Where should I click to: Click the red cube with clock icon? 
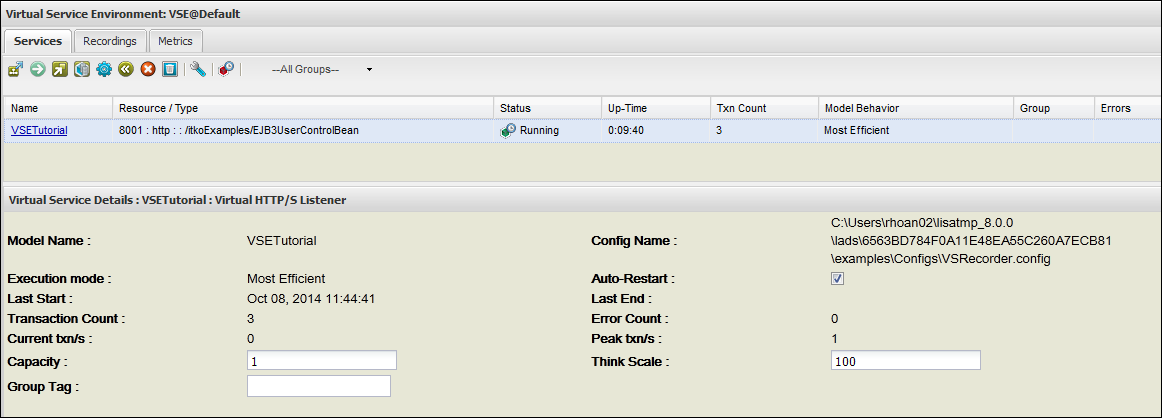click(x=226, y=69)
